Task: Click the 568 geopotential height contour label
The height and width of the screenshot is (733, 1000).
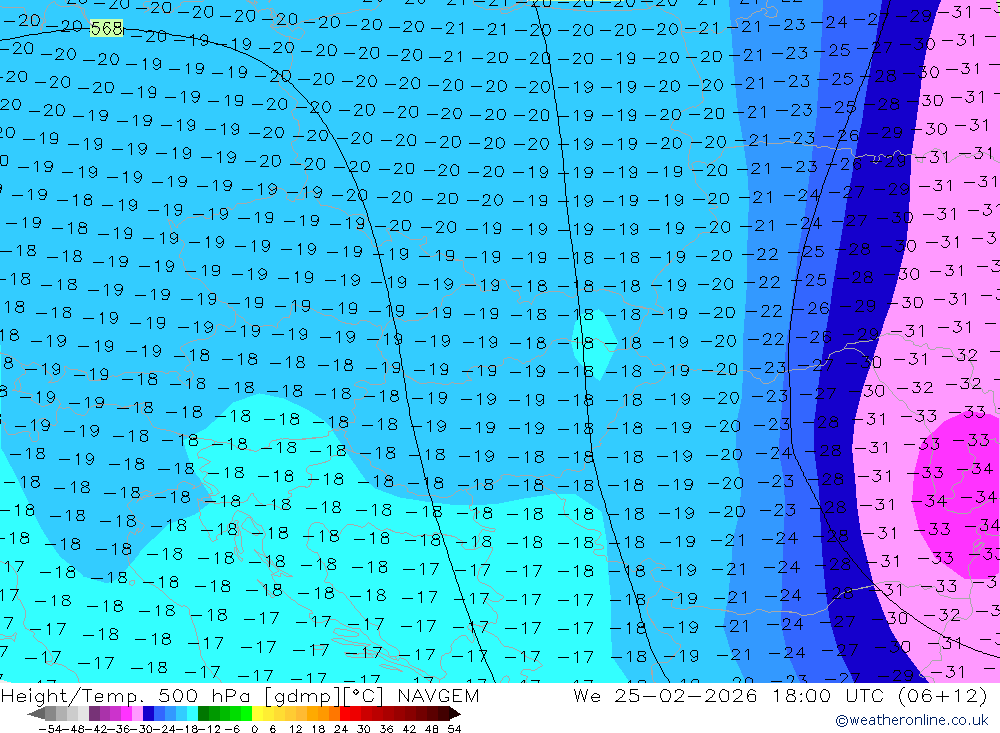Action: coord(107,28)
